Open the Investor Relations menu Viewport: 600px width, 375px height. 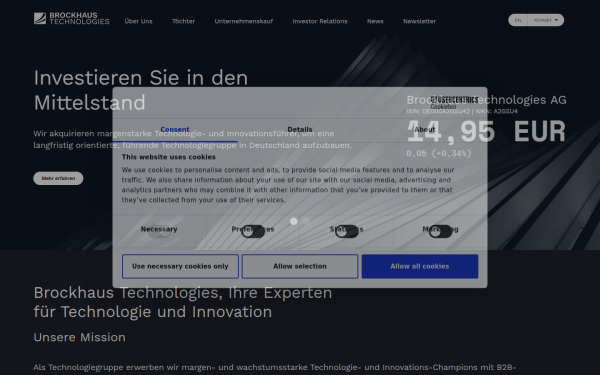320,21
